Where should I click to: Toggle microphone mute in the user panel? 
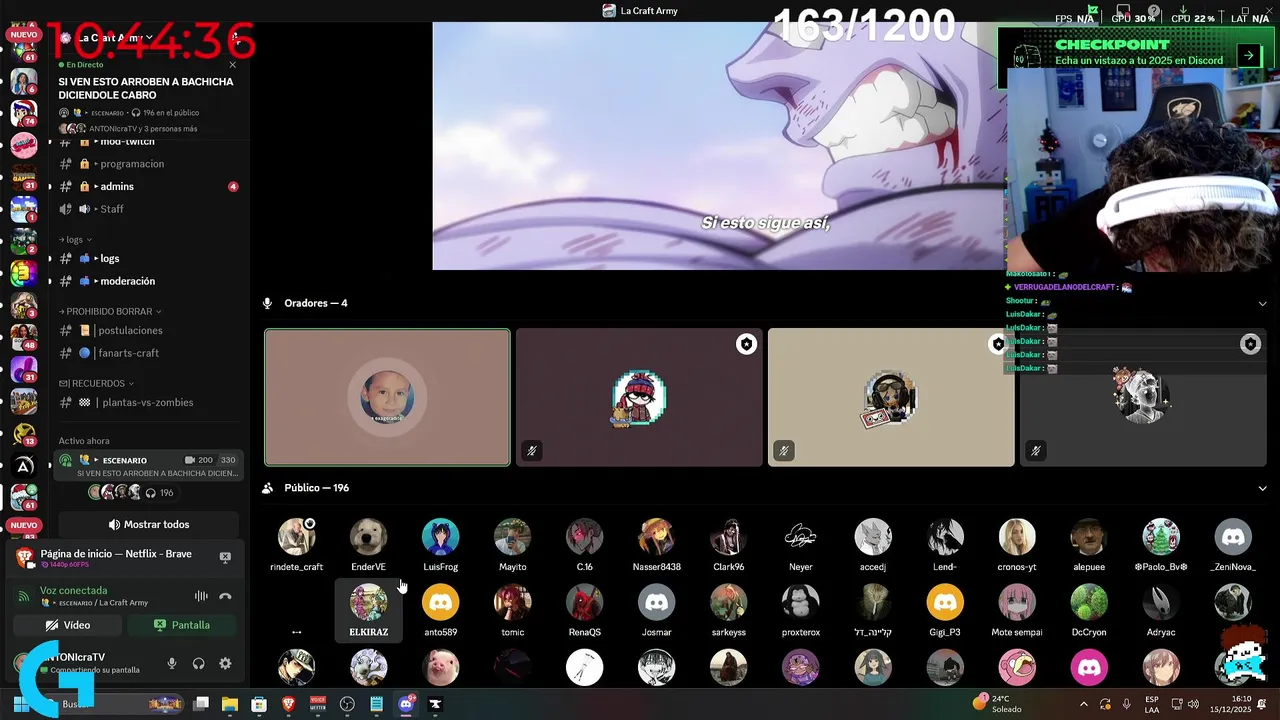coord(172,663)
